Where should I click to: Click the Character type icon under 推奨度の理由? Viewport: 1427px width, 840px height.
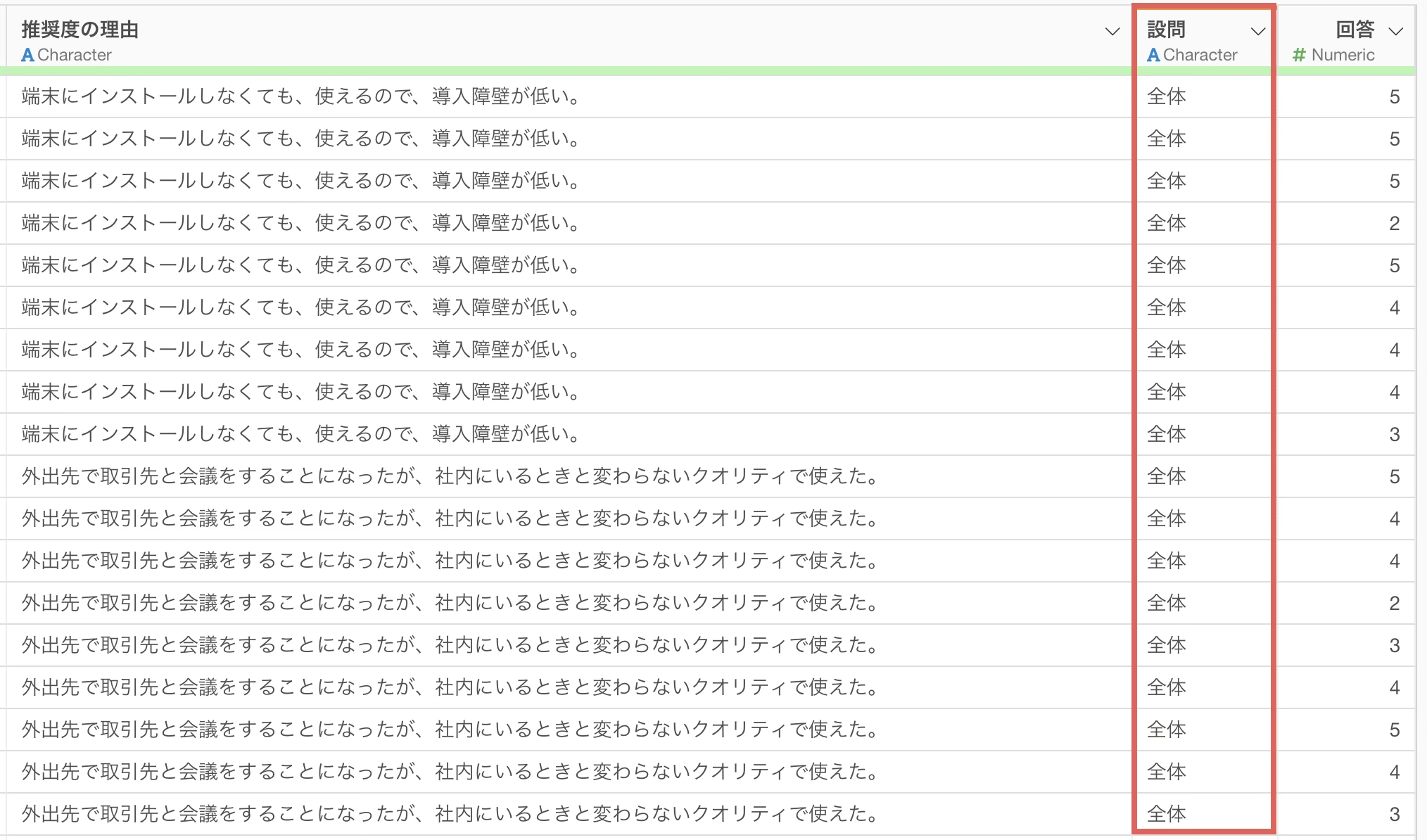(27, 55)
